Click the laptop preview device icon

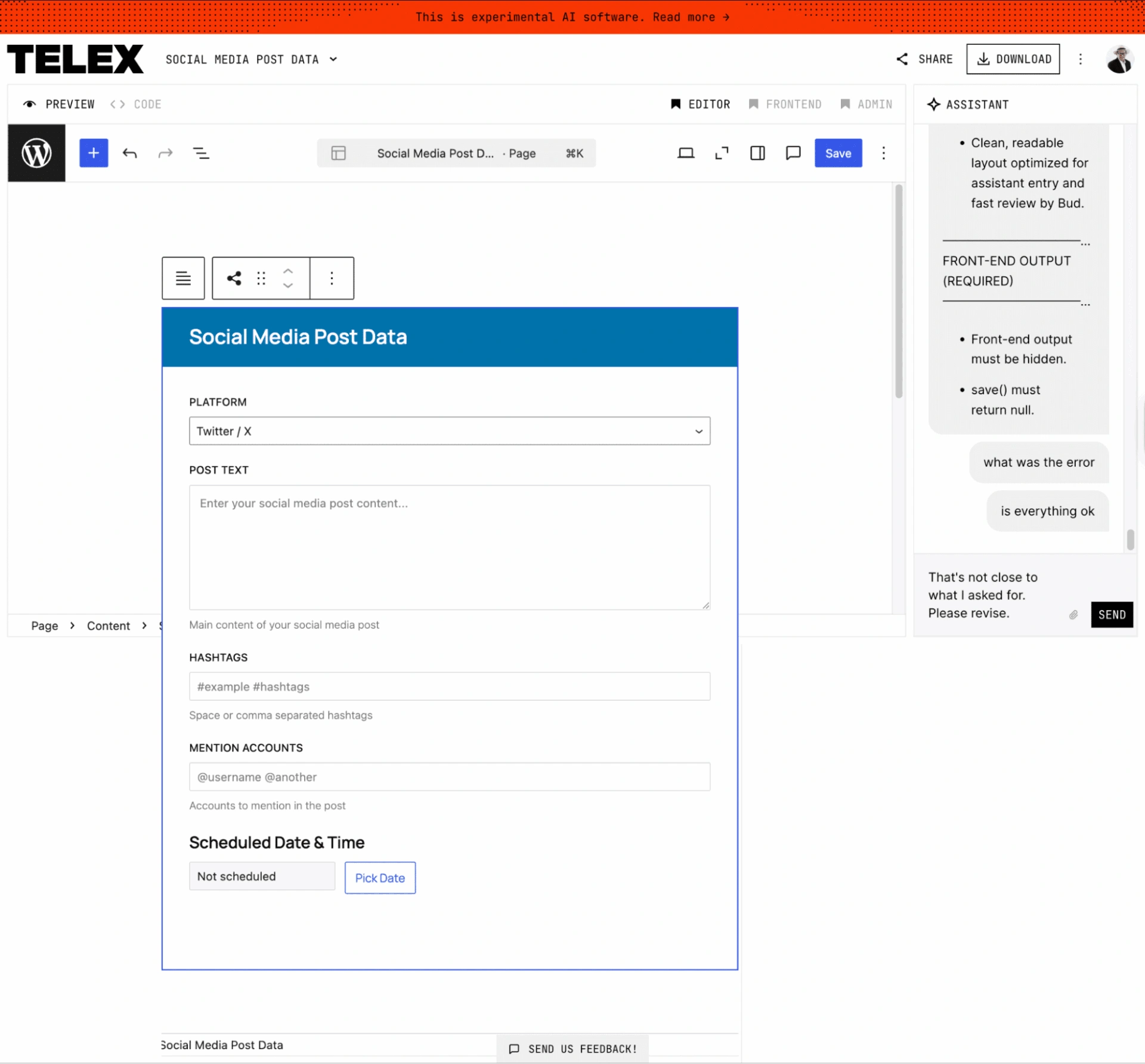point(686,153)
